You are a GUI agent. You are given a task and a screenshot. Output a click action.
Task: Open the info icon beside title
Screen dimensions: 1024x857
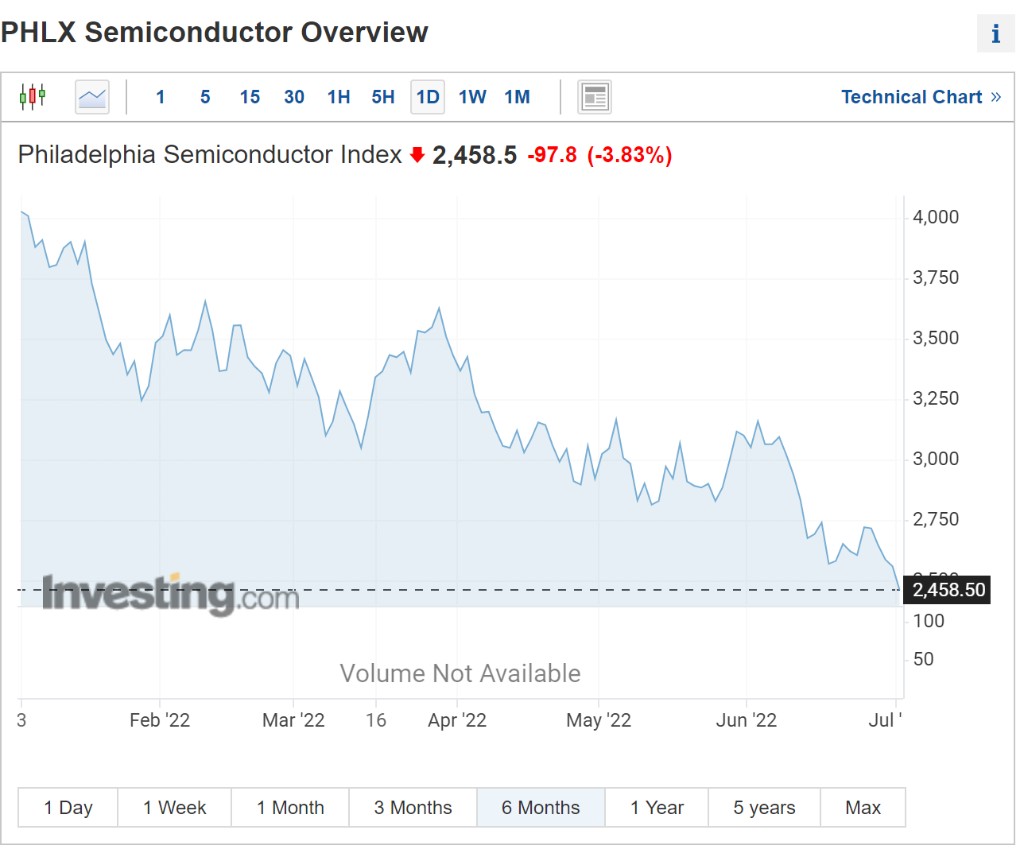[x=995, y=34]
